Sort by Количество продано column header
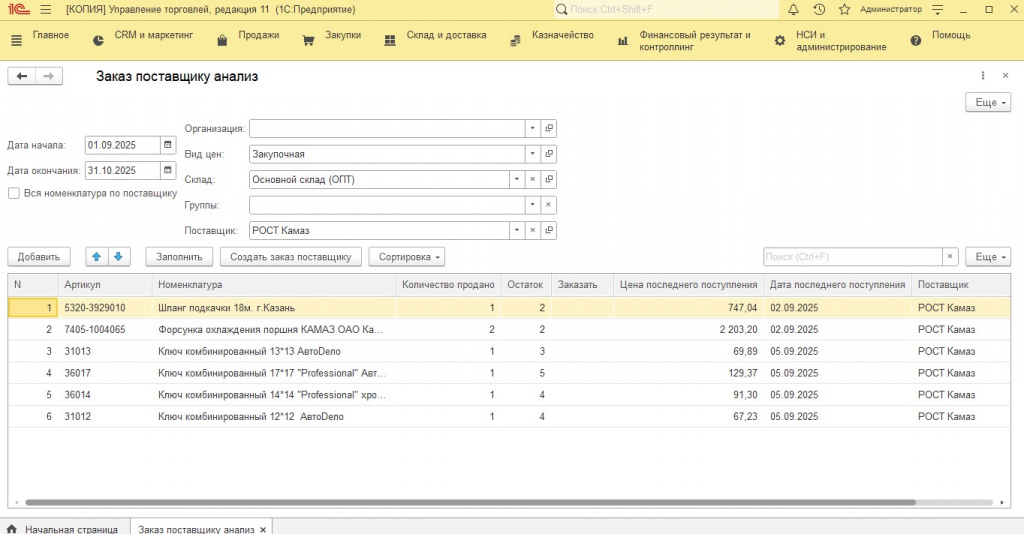This screenshot has width=1024, height=534. click(x=448, y=285)
